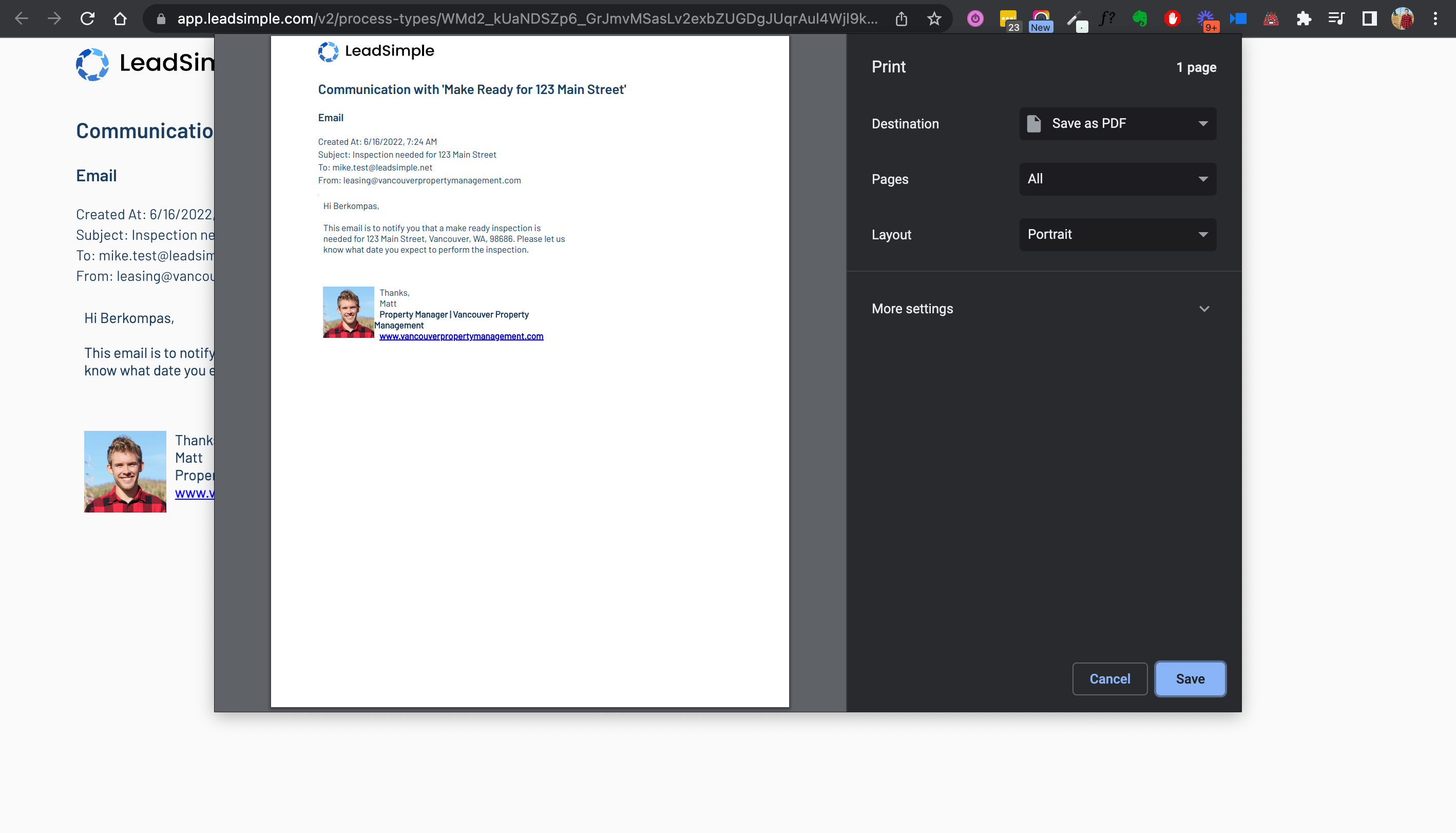Open the rainbow camera extension marked New
The height and width of the screenshot is (833, 1456).
[x=1041, y=20]
